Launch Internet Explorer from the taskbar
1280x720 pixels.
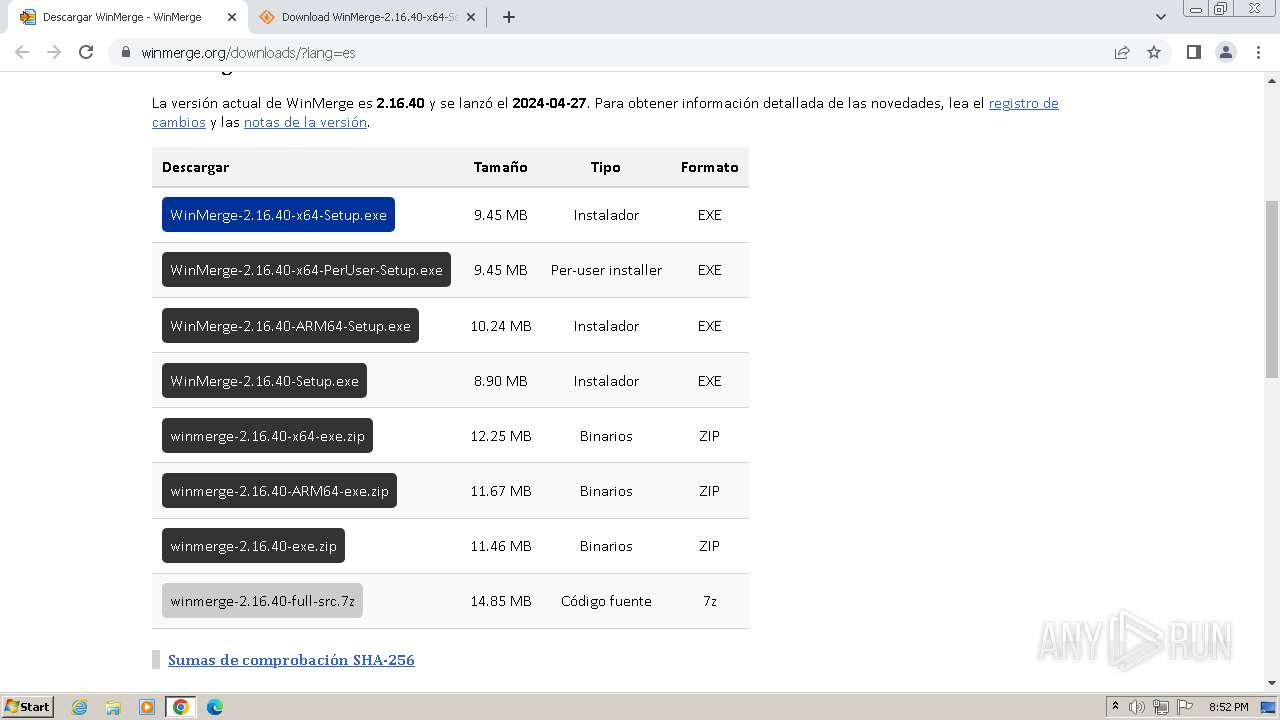[79, 707]
